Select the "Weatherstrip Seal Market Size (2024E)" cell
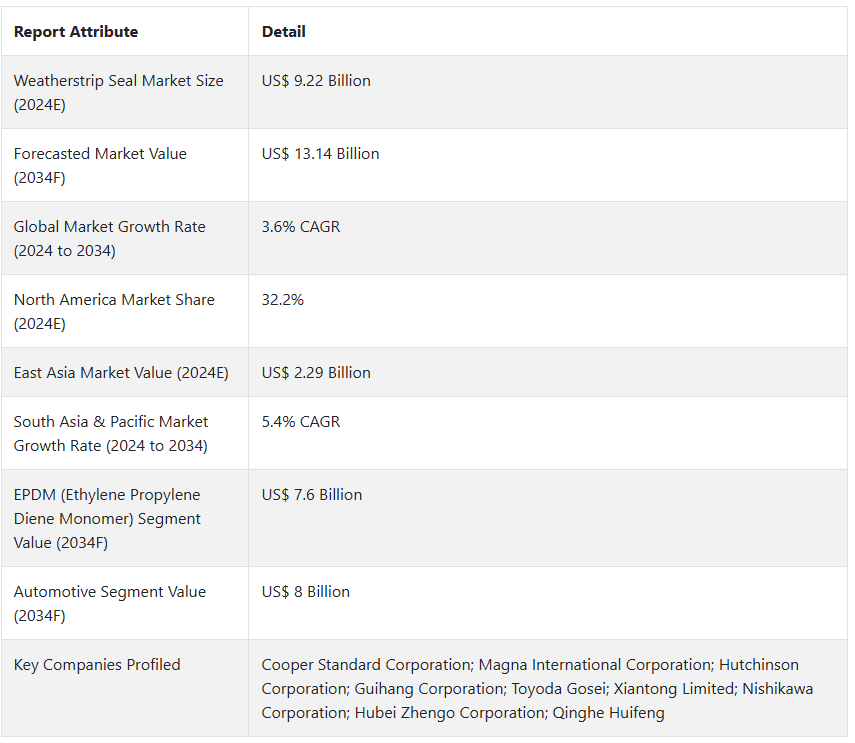This screenshot has height=743, width=855. [x=118, y=92]
